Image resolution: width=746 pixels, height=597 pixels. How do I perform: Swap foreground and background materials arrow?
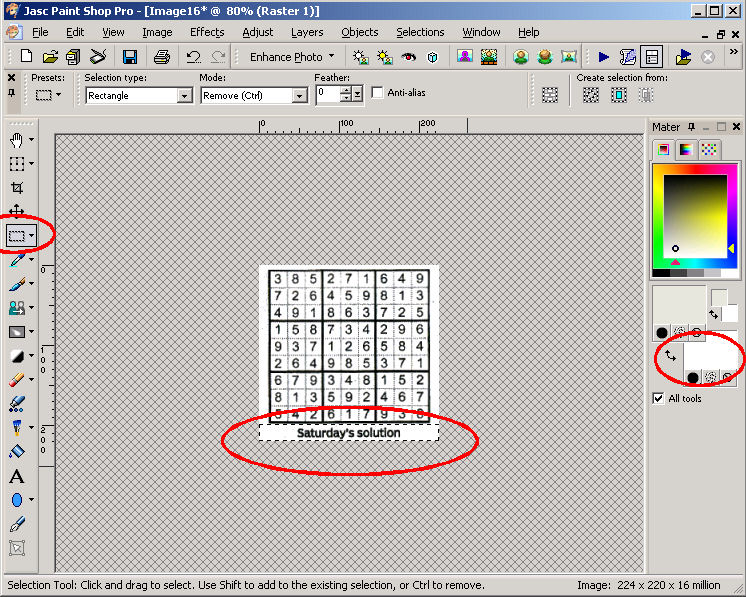click(x=670, y=355)
